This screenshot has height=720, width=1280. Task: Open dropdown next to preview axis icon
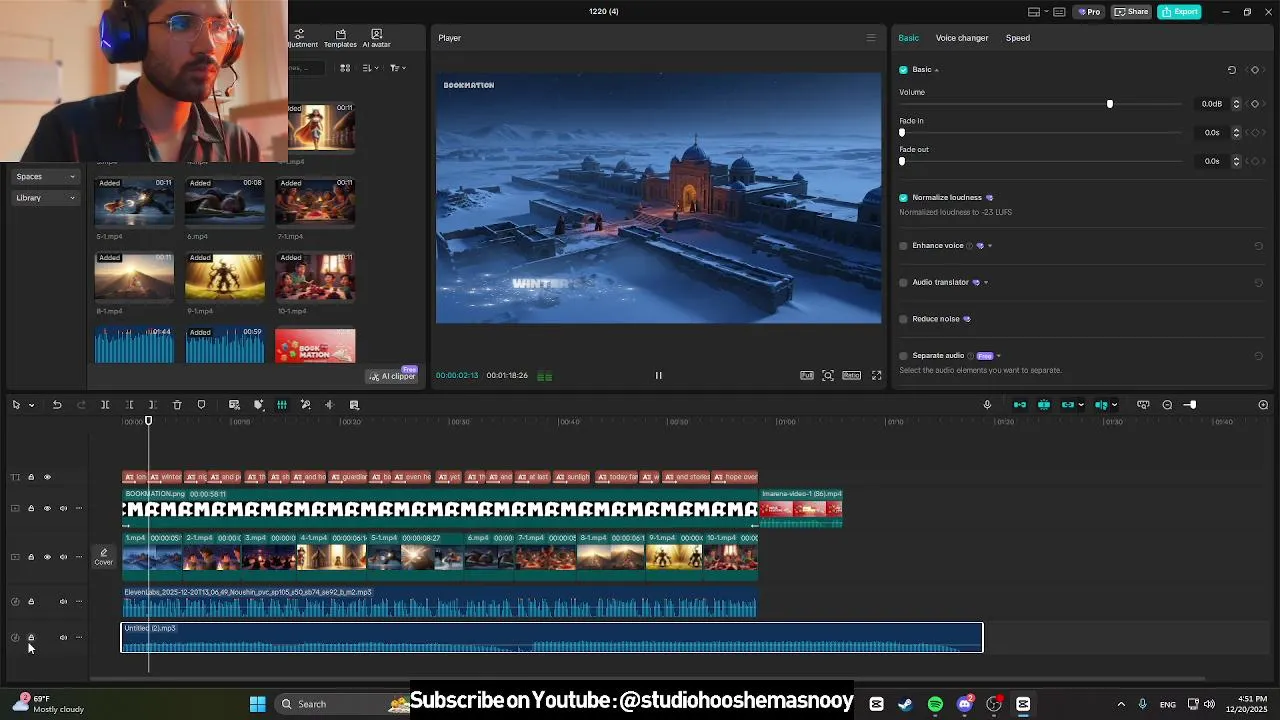tap(1114, 405)
